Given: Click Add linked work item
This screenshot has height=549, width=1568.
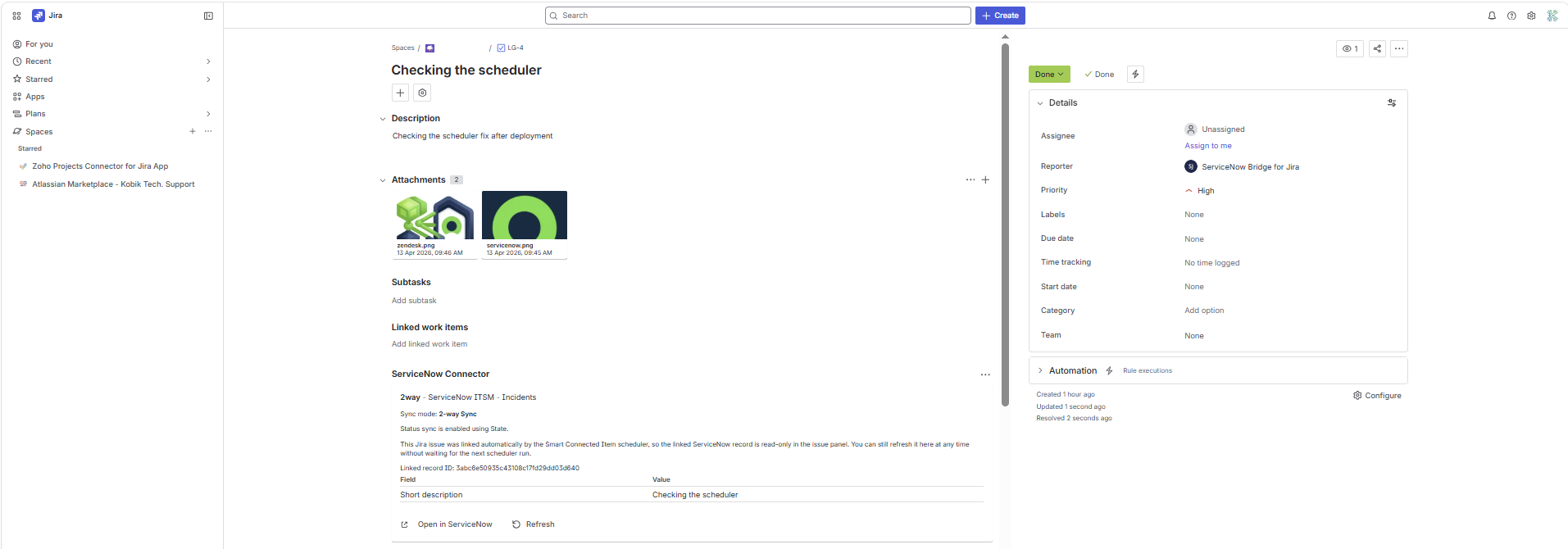Looking at the screenshot, I should [x=429, y=344].
